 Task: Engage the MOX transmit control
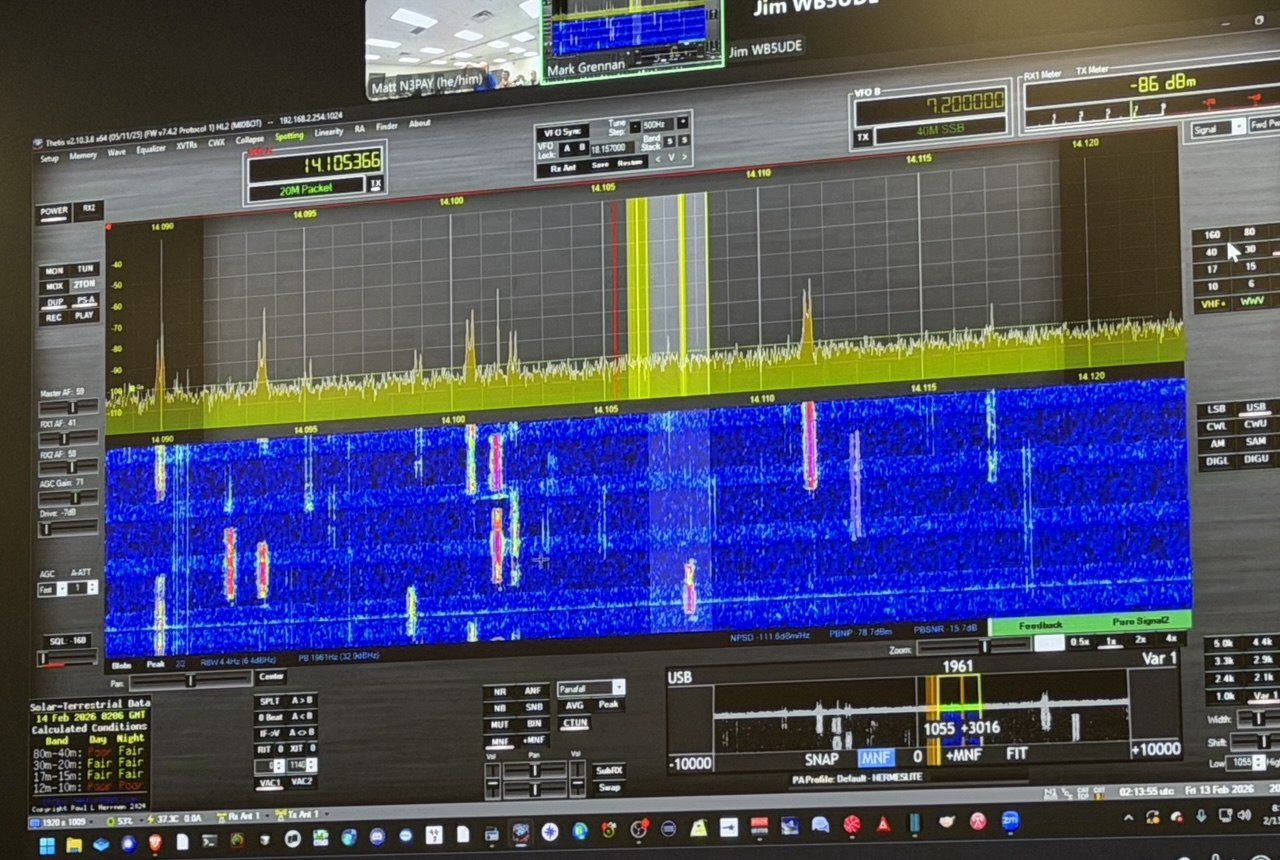54,285
